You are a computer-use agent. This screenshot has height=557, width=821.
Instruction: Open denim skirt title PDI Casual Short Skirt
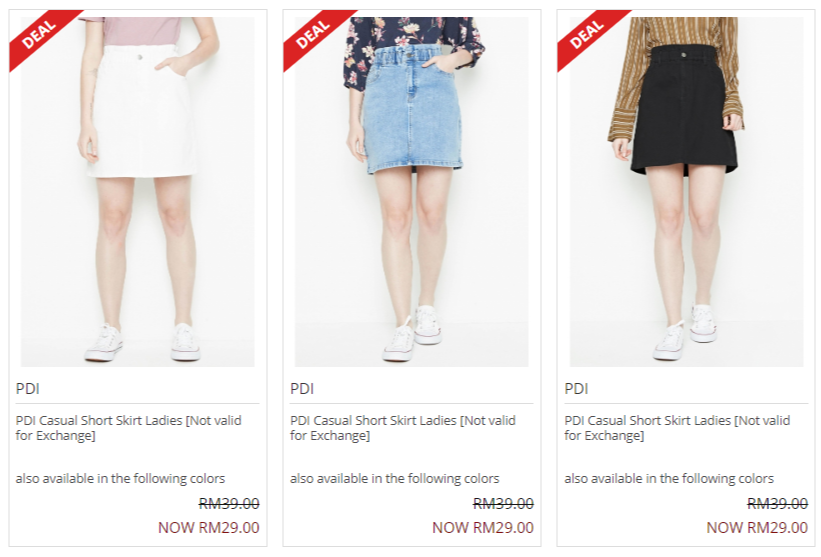(403, 428)
